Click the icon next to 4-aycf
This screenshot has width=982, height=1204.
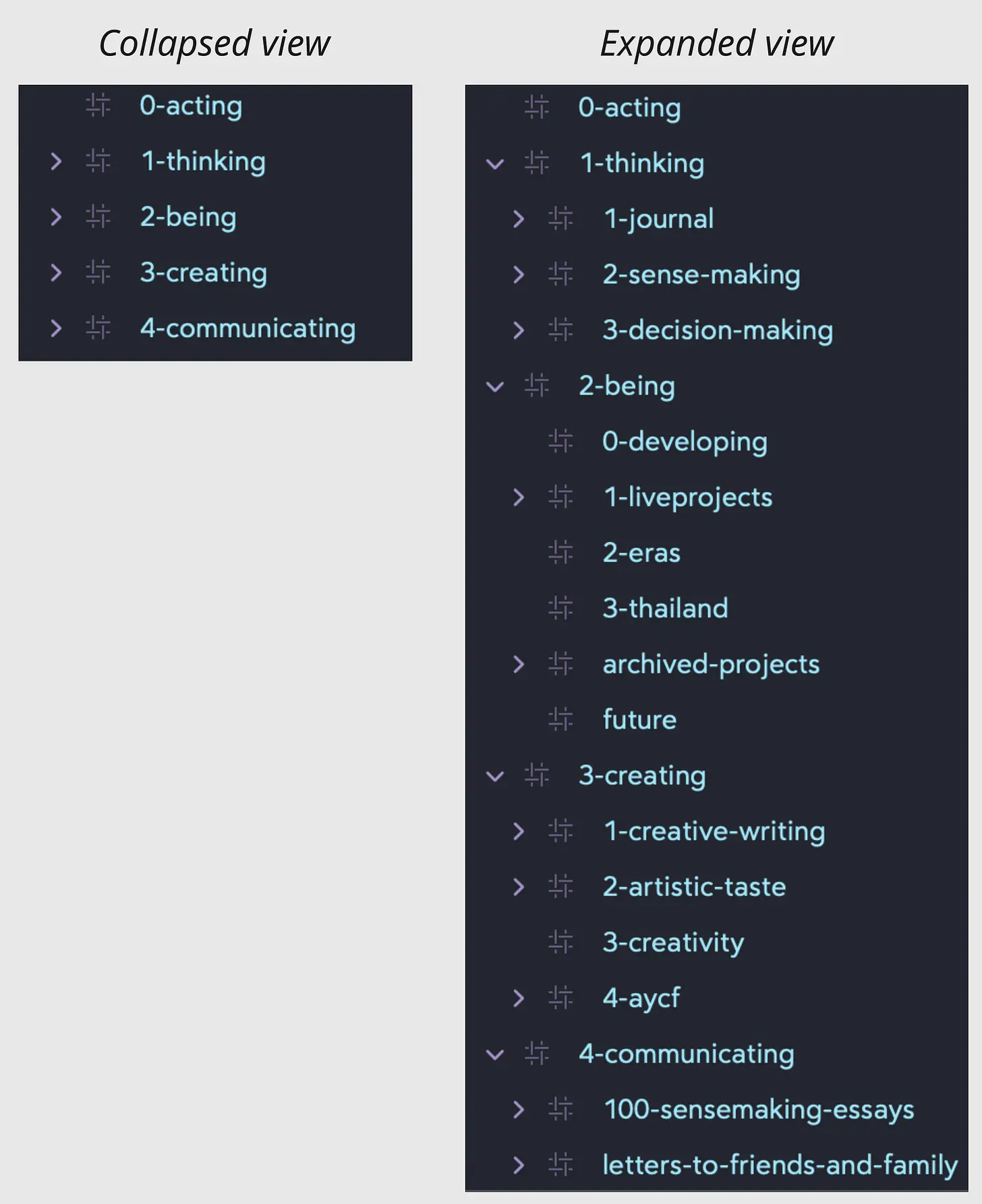coord(560,997)
